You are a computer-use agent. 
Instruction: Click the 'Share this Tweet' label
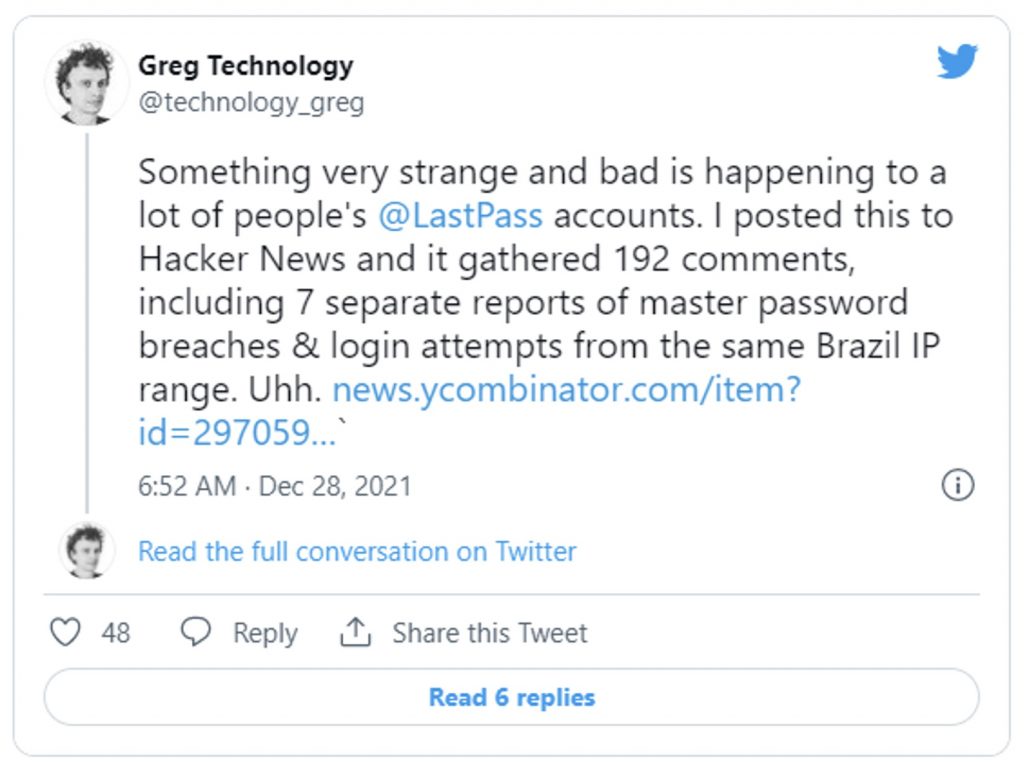point(489,633)
